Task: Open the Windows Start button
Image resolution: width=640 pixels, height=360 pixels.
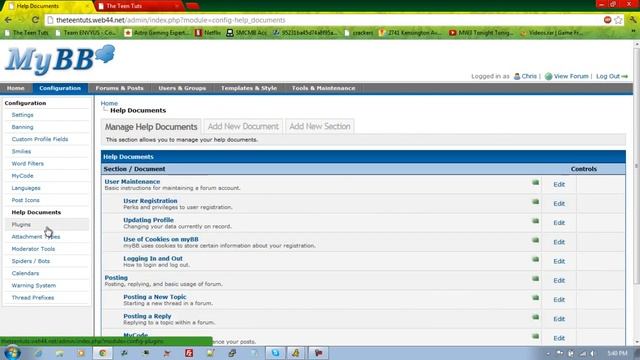Action: click(x=12, y=353)
